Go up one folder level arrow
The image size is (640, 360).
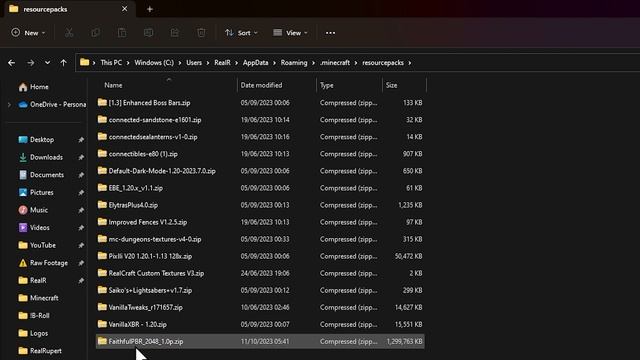pos(63,62)
